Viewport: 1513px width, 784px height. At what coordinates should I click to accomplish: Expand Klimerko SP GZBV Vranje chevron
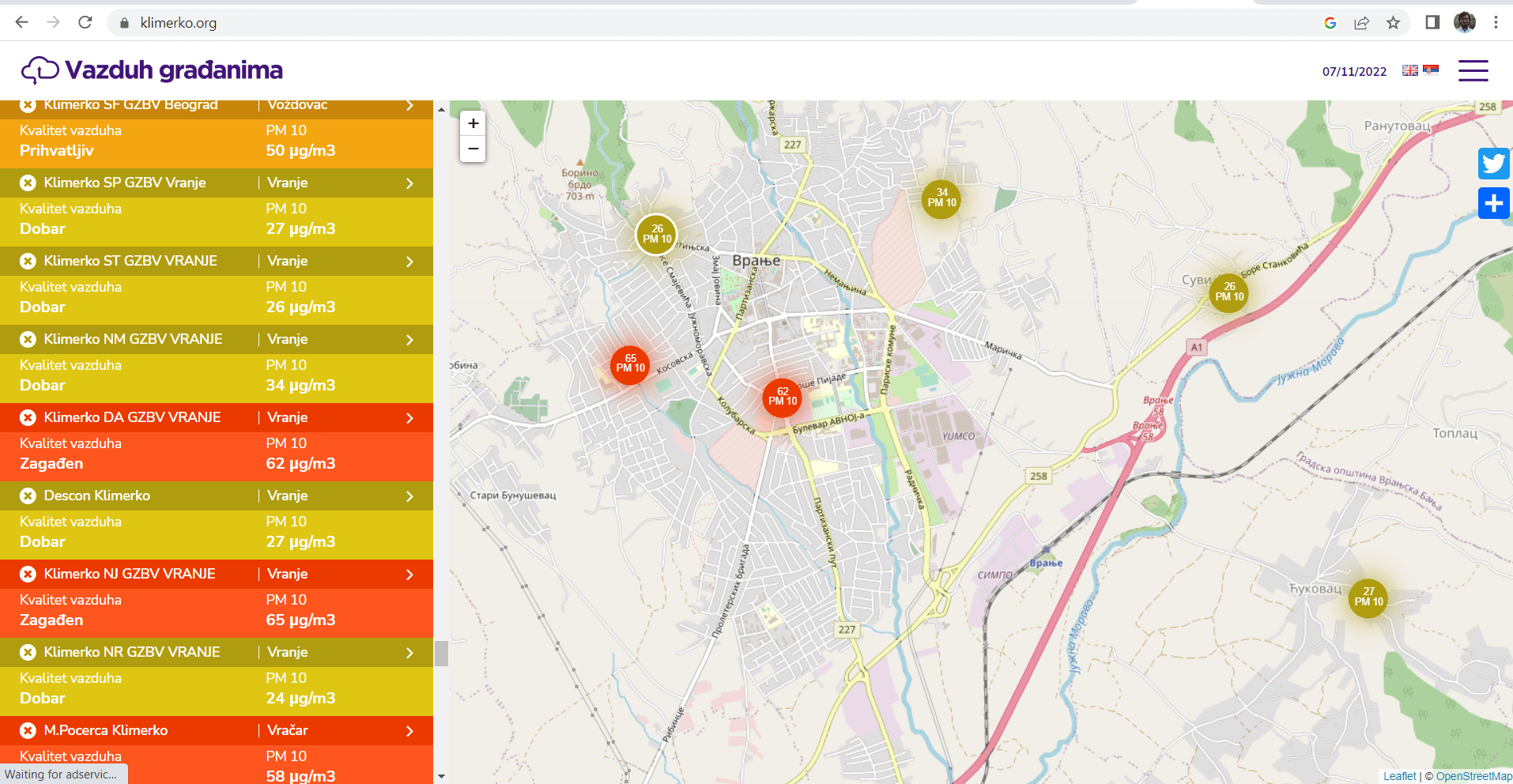(x=409, y=183)
